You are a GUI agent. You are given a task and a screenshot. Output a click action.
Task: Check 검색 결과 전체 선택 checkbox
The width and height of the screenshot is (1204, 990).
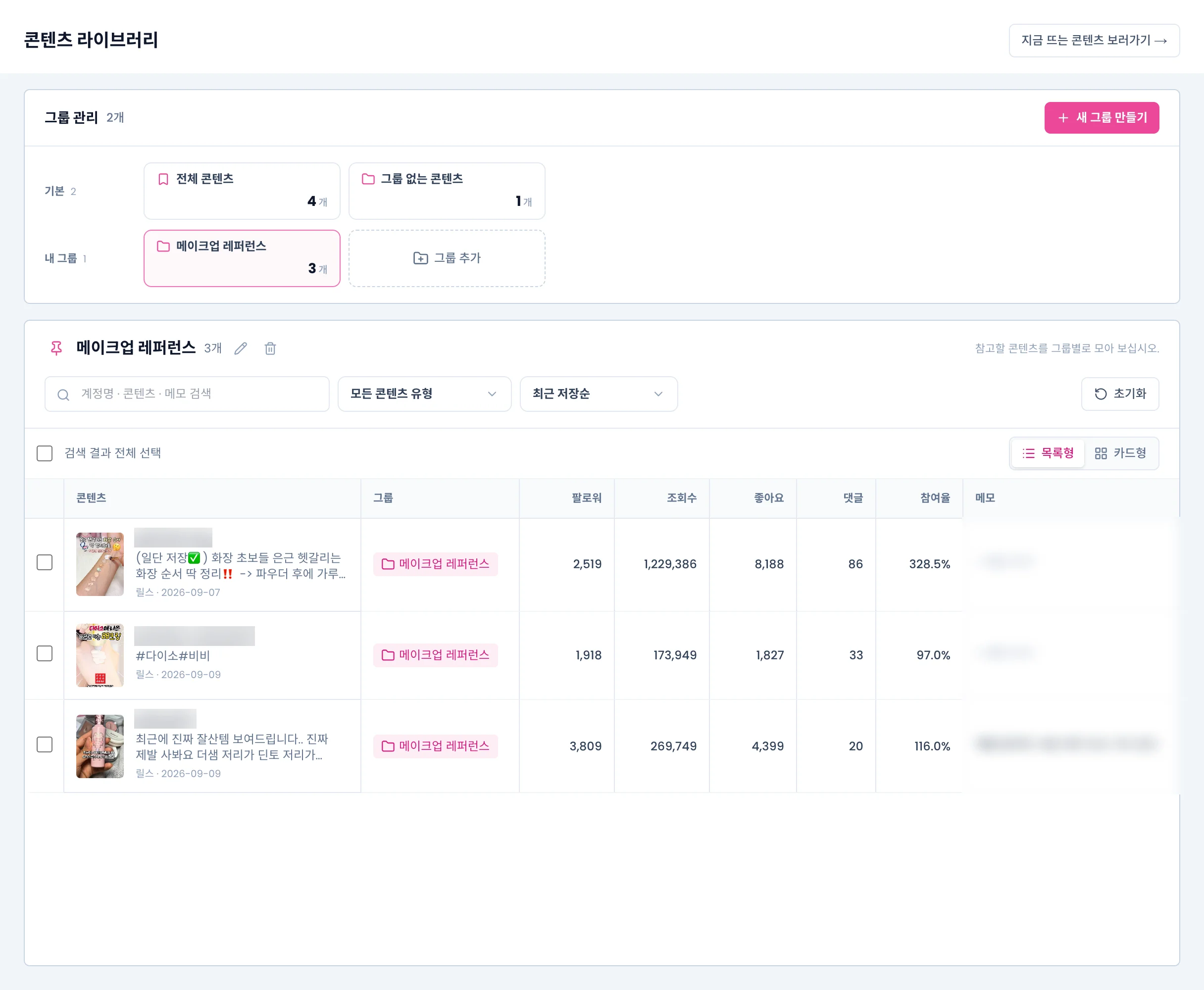(x=45, y=453)
